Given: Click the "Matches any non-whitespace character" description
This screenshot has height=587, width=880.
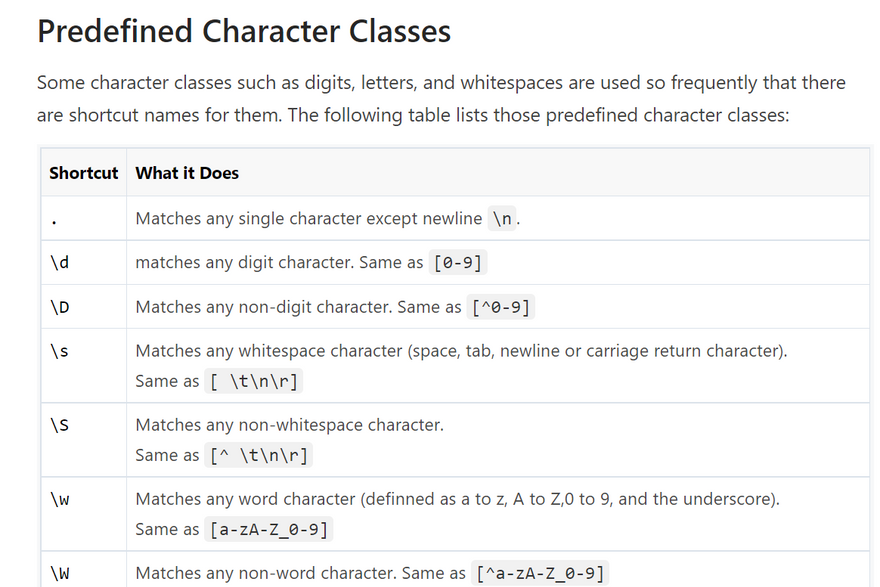Looking at the screenshot, I should 290,425.
